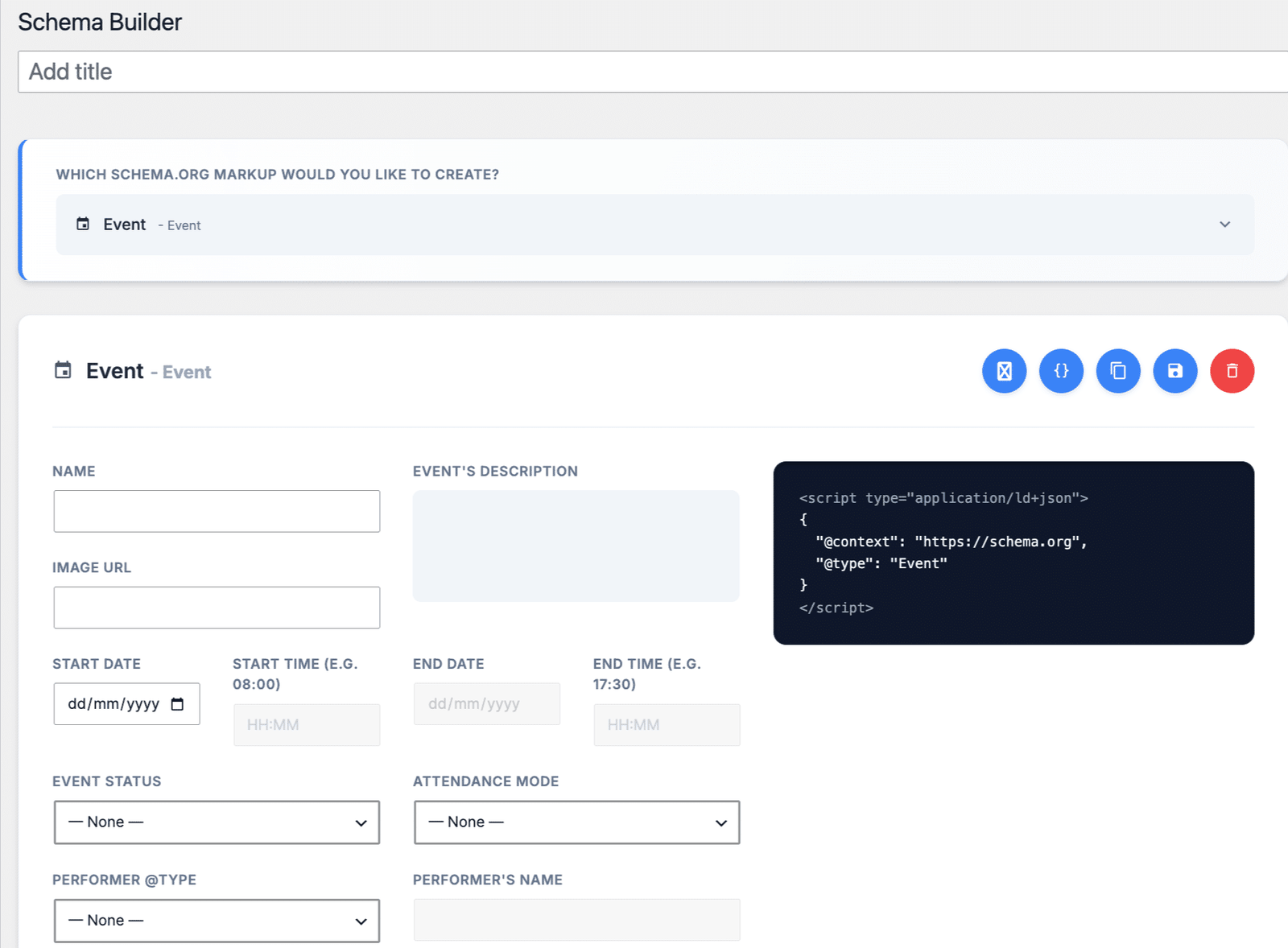The height and width of the screenshot is (948, 1288).
Task: Click the Attendance Mode label
Action: (x=485, y=781)
